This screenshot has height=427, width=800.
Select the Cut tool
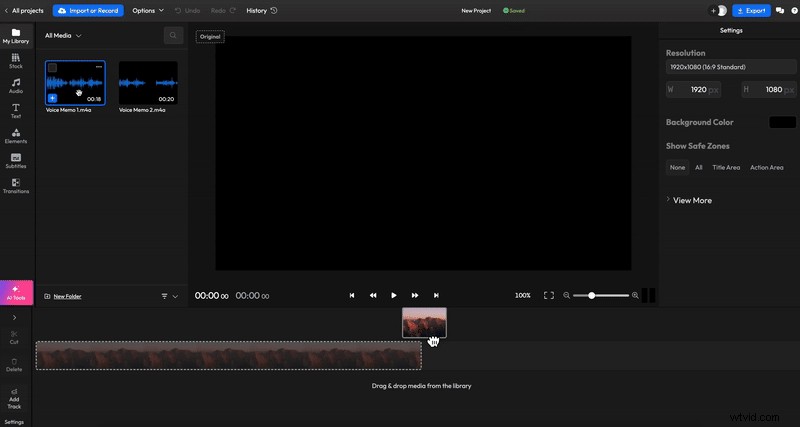point(14,337)
